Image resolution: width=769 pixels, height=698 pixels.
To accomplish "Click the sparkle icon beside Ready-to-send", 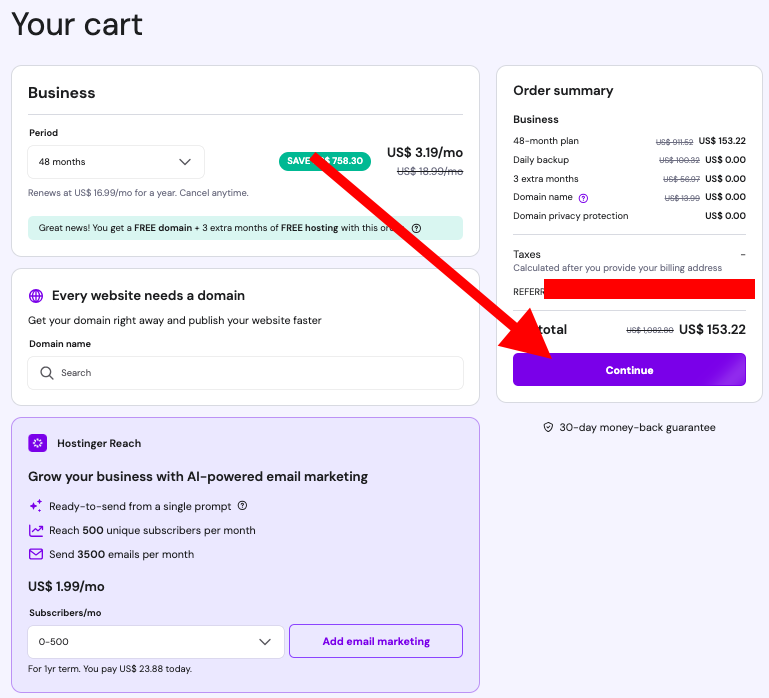I will pos(36,506).
